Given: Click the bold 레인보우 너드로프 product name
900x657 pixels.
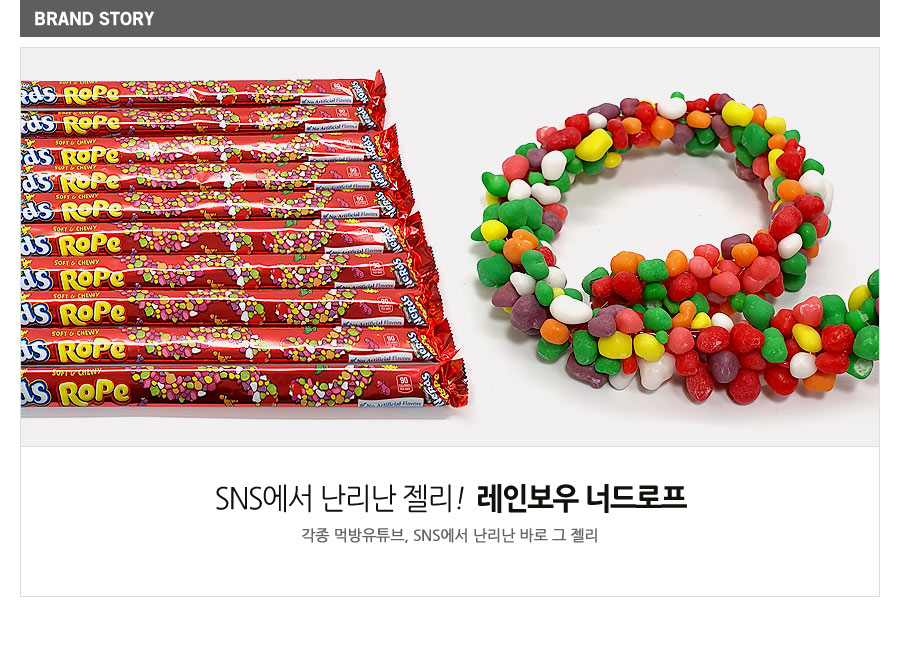Looking at the screenshot, I should [x=581, y=498].
